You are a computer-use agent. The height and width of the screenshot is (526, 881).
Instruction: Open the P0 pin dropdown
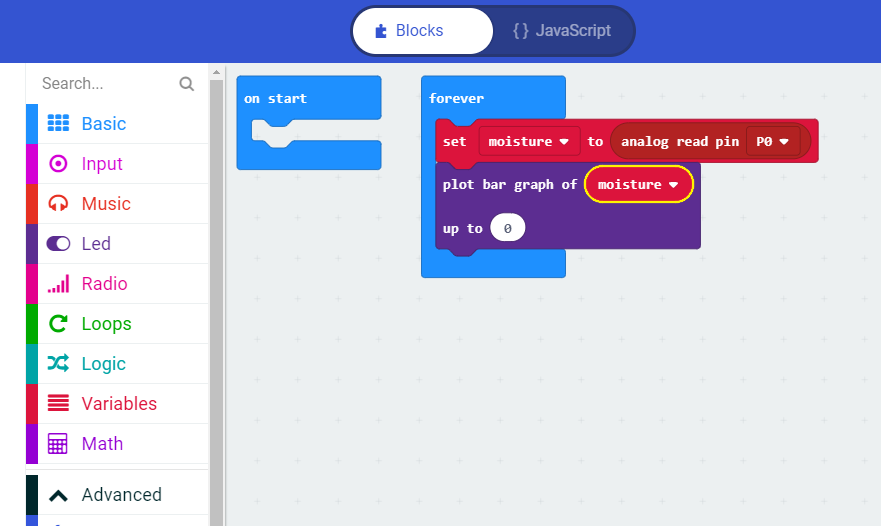[x=772, y=142]
